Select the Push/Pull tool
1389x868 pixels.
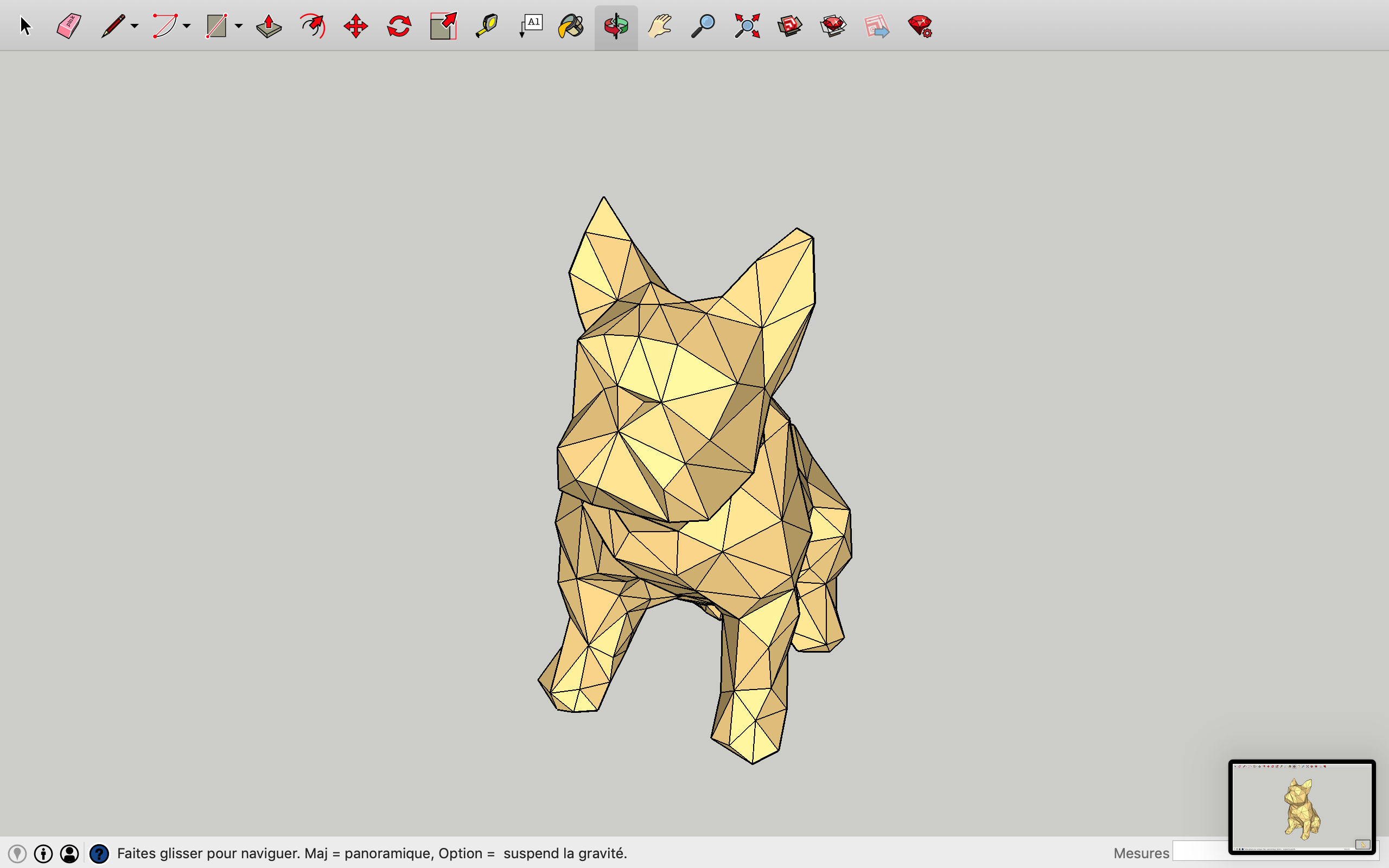point(269,27)
